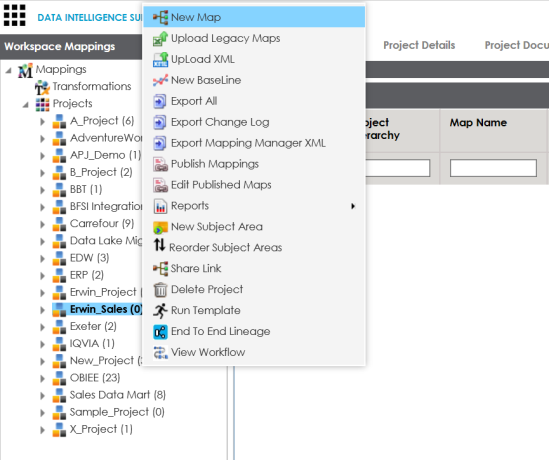Click the Data Intelligence Suite title link
549x460 pixels.
[90, 18]
